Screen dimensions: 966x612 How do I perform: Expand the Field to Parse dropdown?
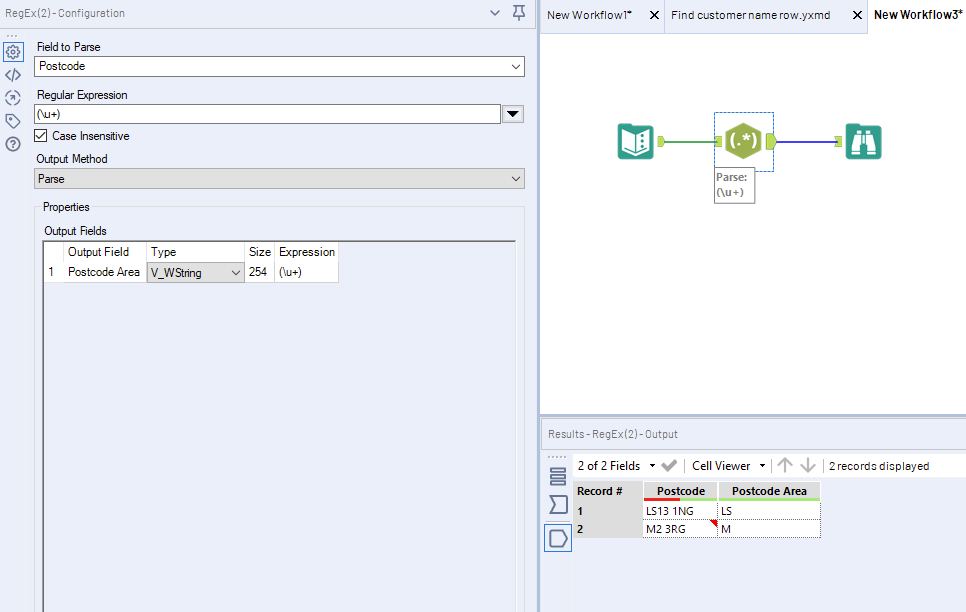(x=279, y=67)
